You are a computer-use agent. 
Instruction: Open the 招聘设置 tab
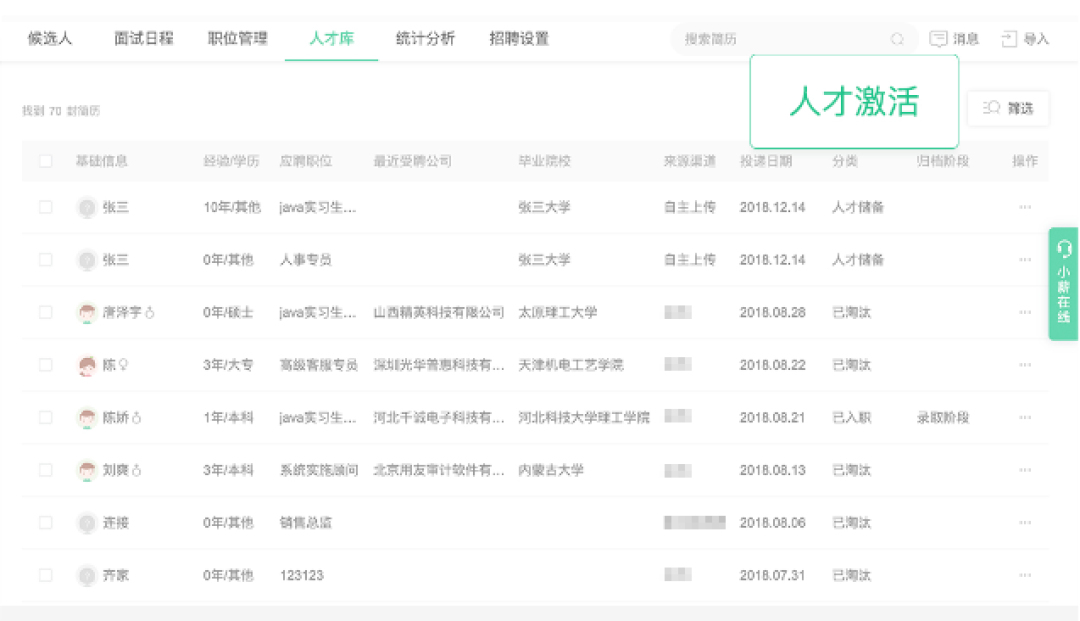pyautogui.click(x=519, y=39)
